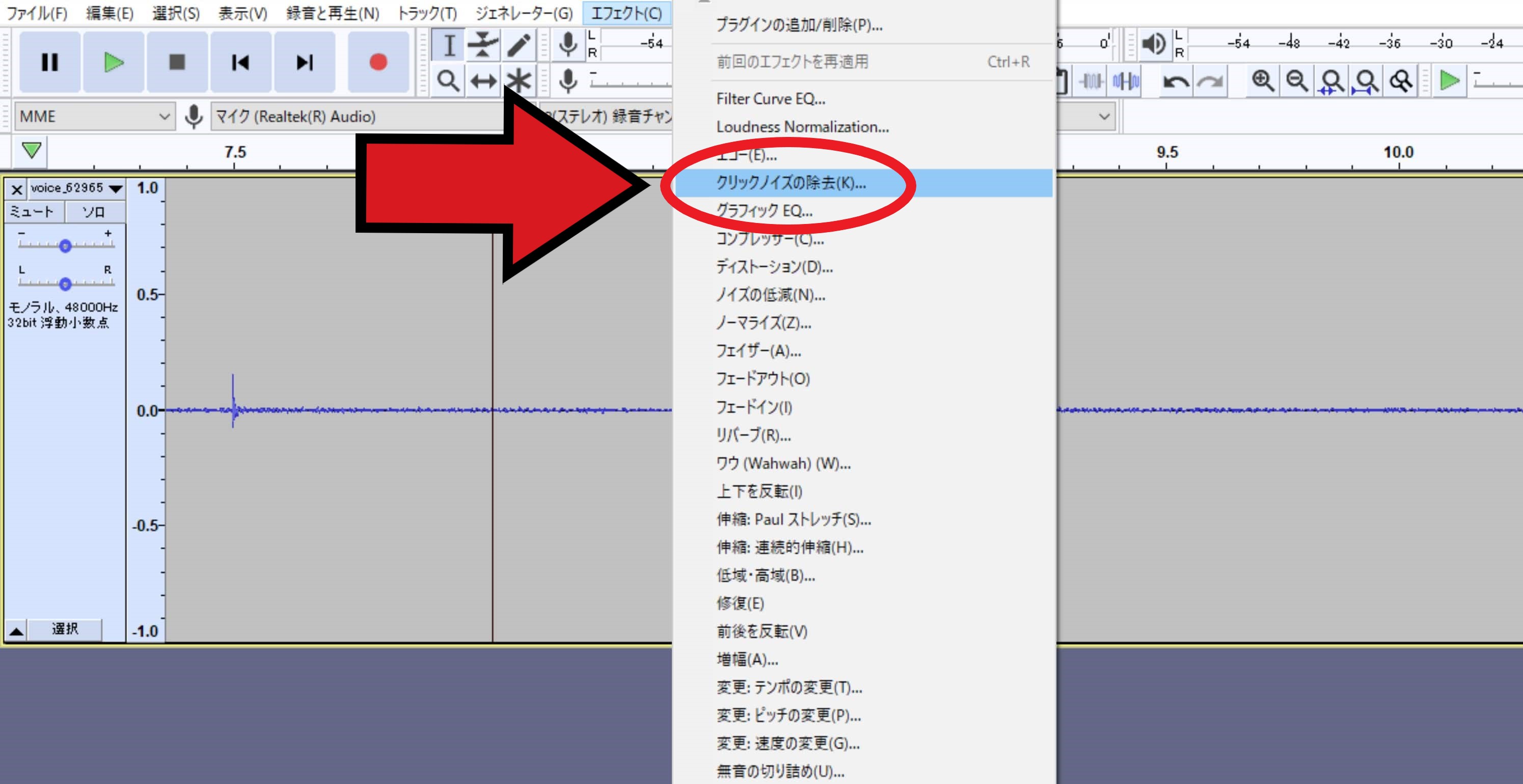Image resolution: width=1523 pixels, height=784 pixels.
Task: Click the Zoom In magnifier icon
Action: click(1262, 81)
